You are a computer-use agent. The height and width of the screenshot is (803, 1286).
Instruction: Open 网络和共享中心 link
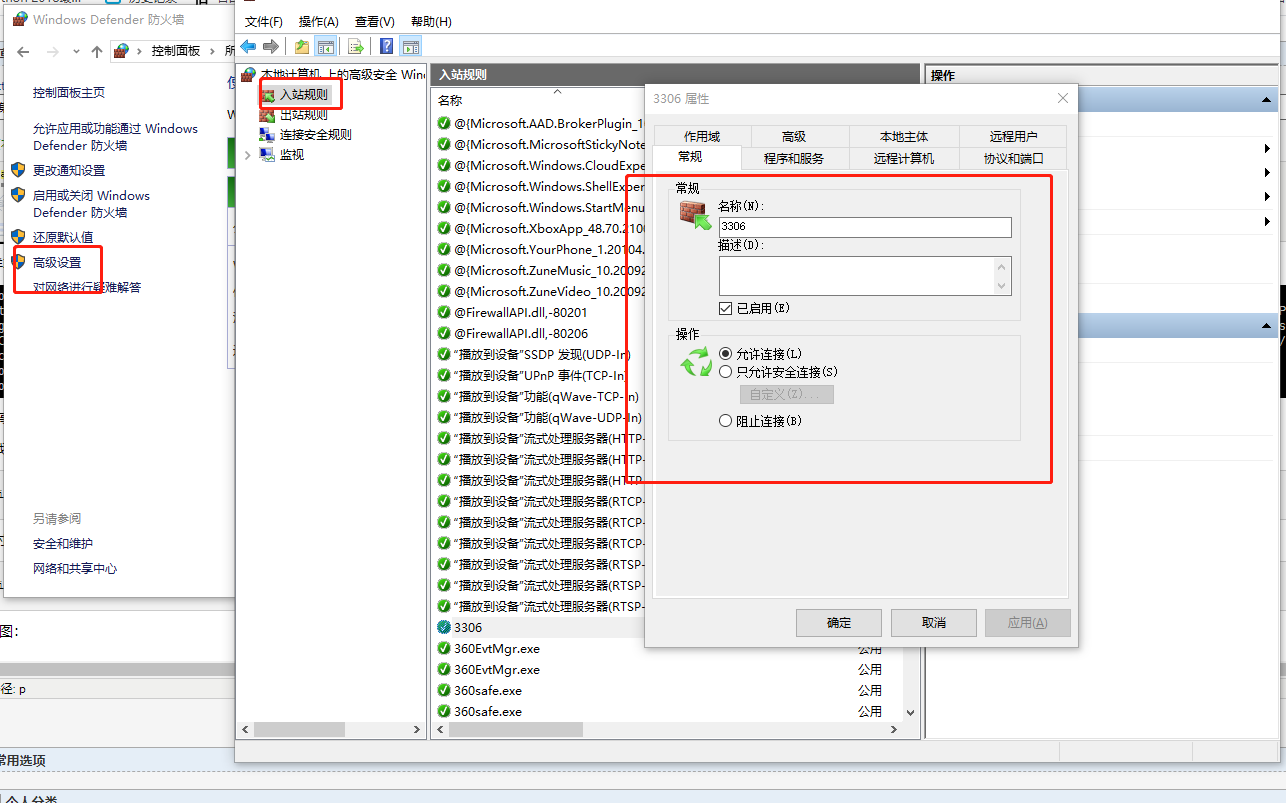[75, 568]
